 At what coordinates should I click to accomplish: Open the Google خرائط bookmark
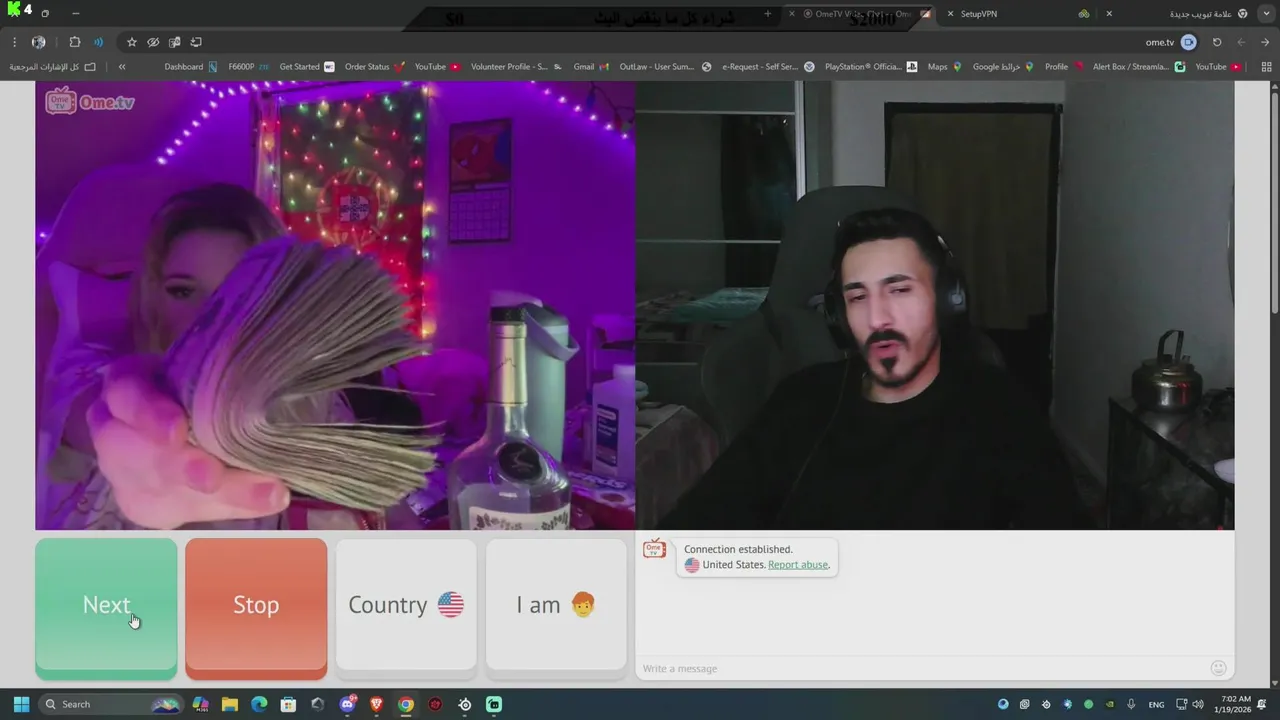coord(1003,67)
